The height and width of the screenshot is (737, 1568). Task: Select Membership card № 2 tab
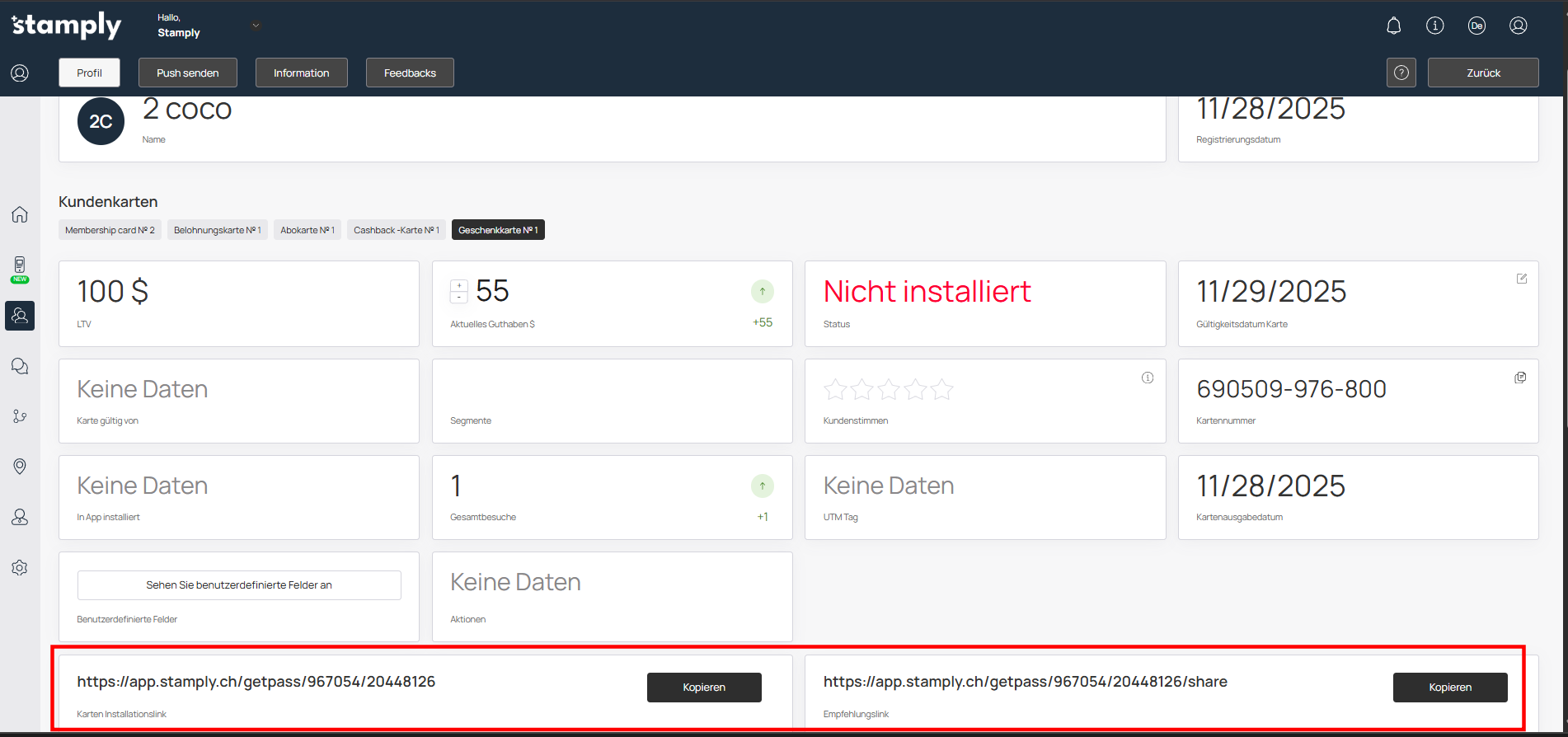click(110, 230)
